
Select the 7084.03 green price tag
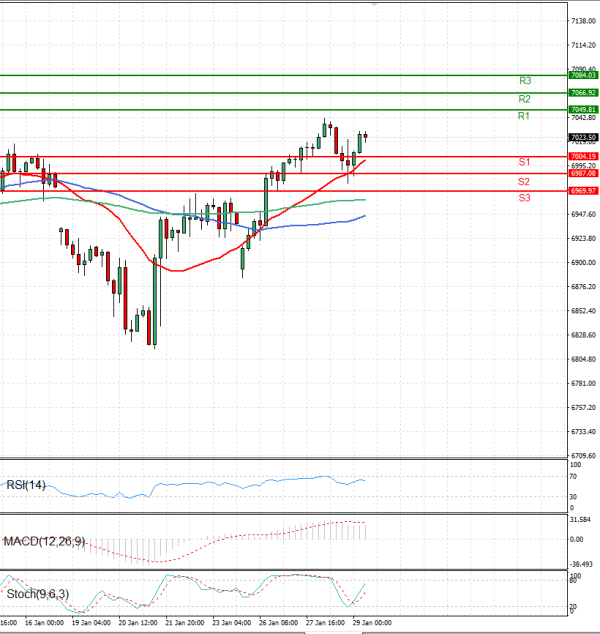pos(582,75)
